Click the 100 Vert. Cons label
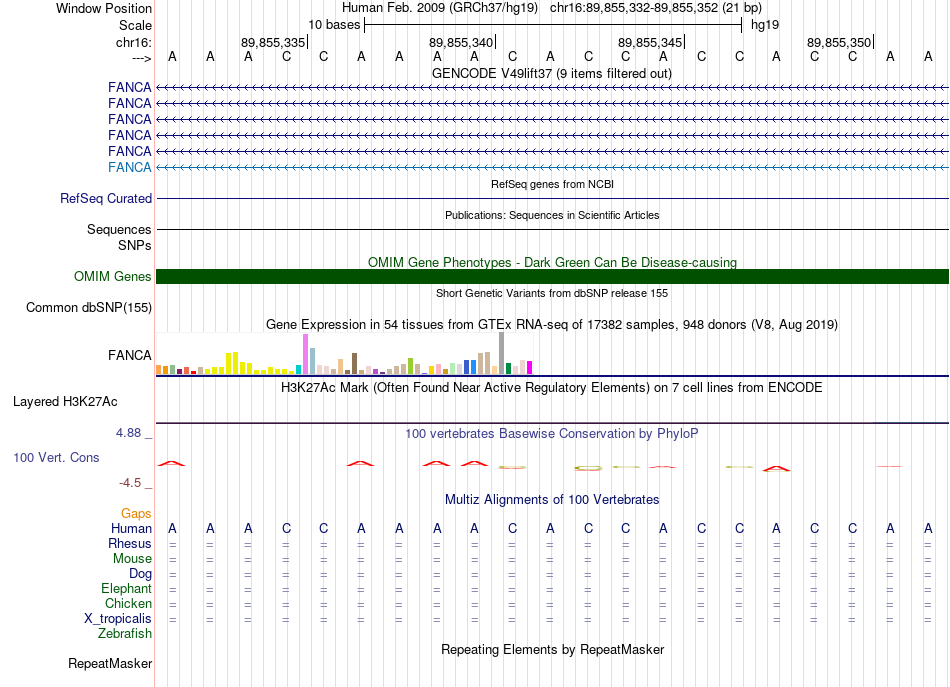Image resolution: width=950 pixels, height=687 pixels. (56, 457)
